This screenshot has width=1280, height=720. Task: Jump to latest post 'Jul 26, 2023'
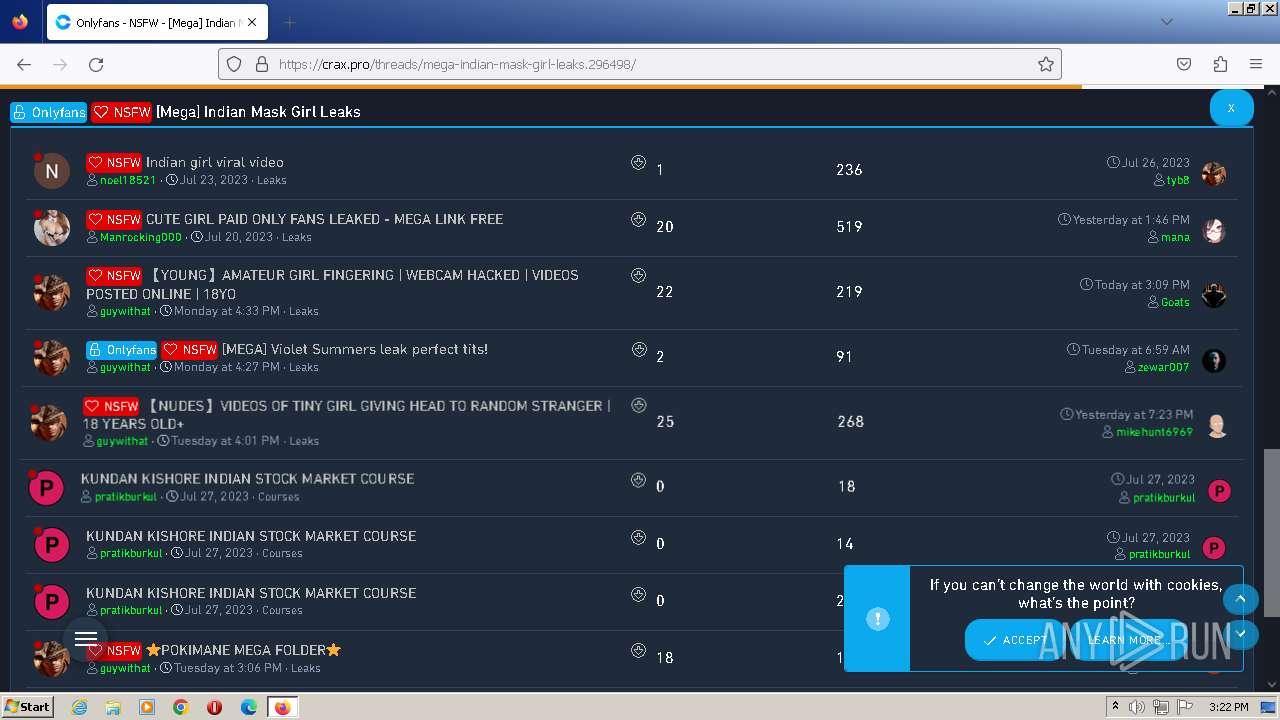click(x=1156, y=163)
